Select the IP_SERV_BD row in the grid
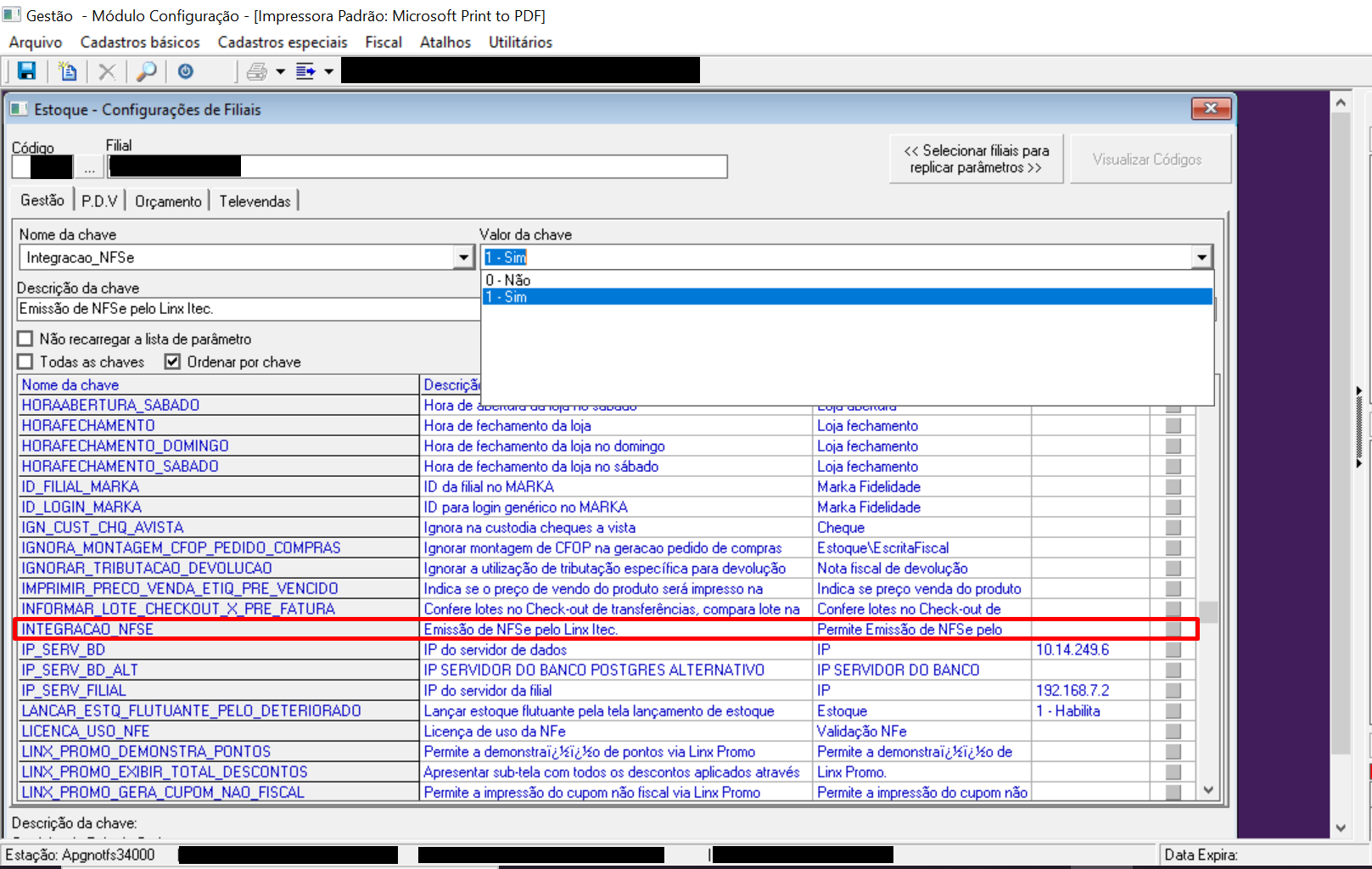The width and height of the screenshot is (1372, 869). click(x=64, y=650)
